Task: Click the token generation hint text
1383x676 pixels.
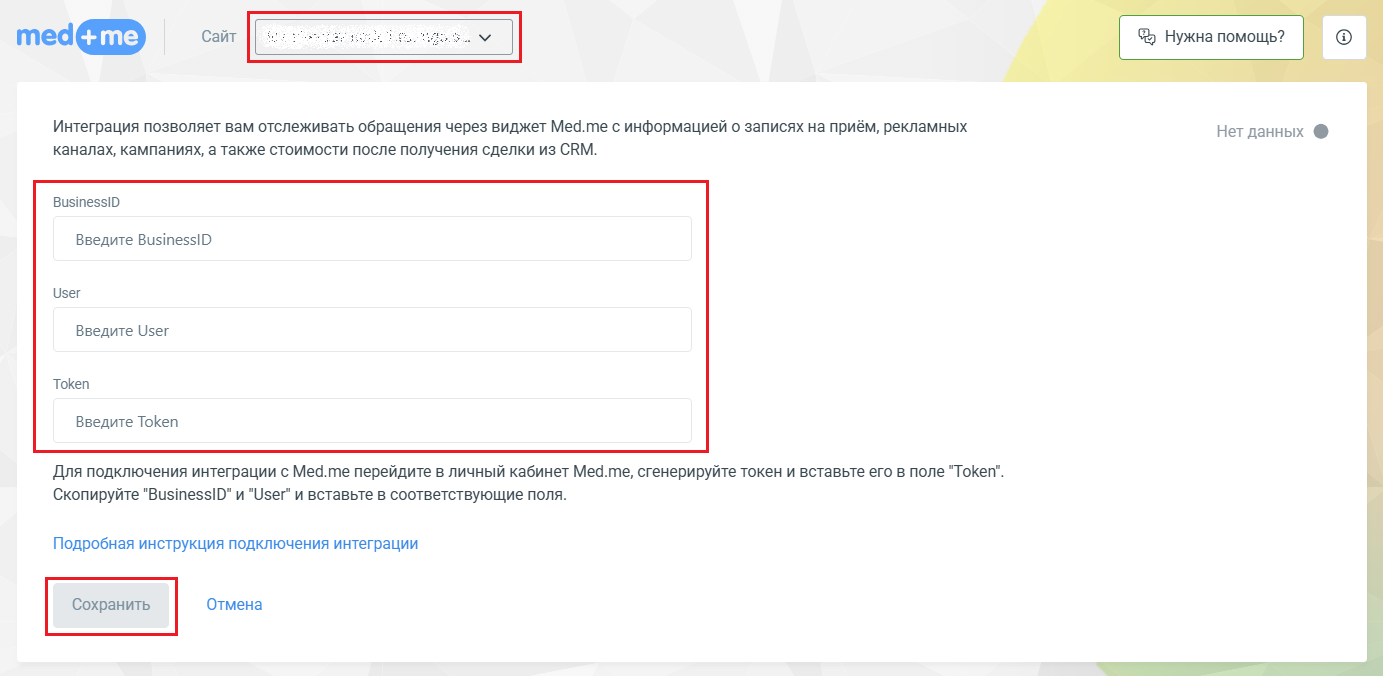Action: coord(527,482)
